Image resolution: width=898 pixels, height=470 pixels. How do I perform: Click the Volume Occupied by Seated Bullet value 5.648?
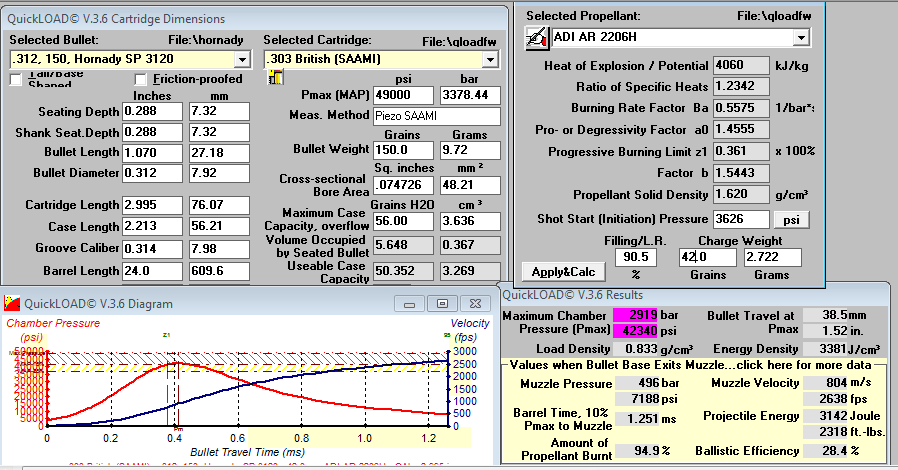[403, 246]
